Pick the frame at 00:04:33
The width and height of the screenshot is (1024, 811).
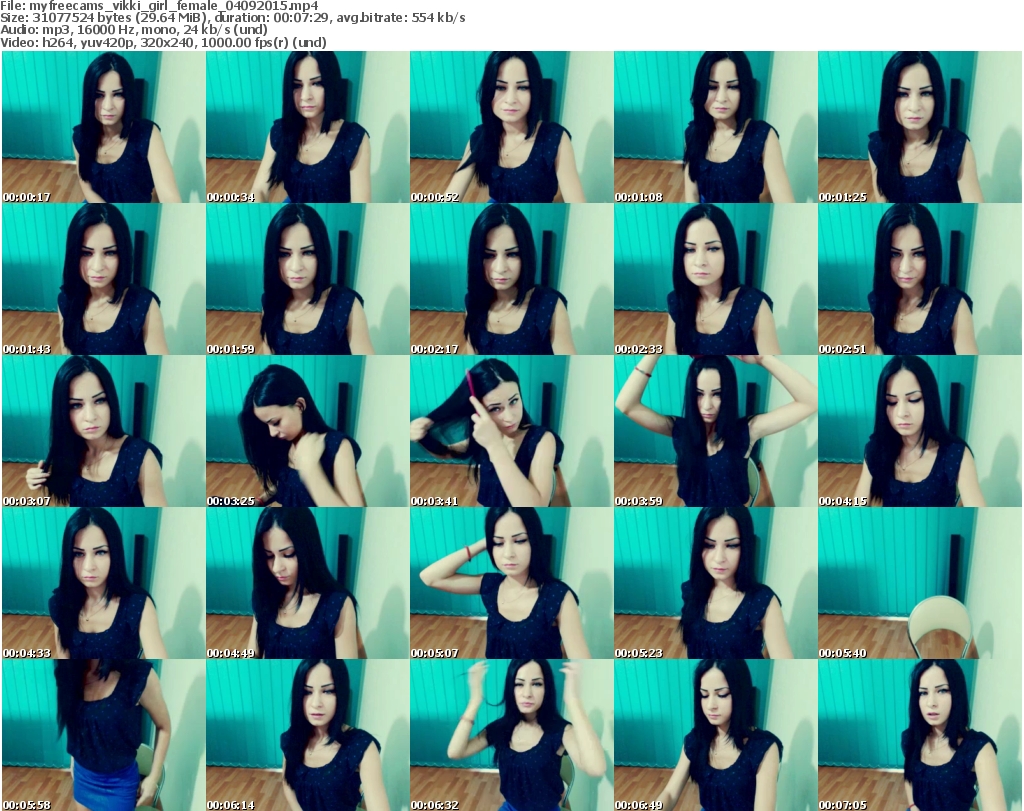pos(103,583)
